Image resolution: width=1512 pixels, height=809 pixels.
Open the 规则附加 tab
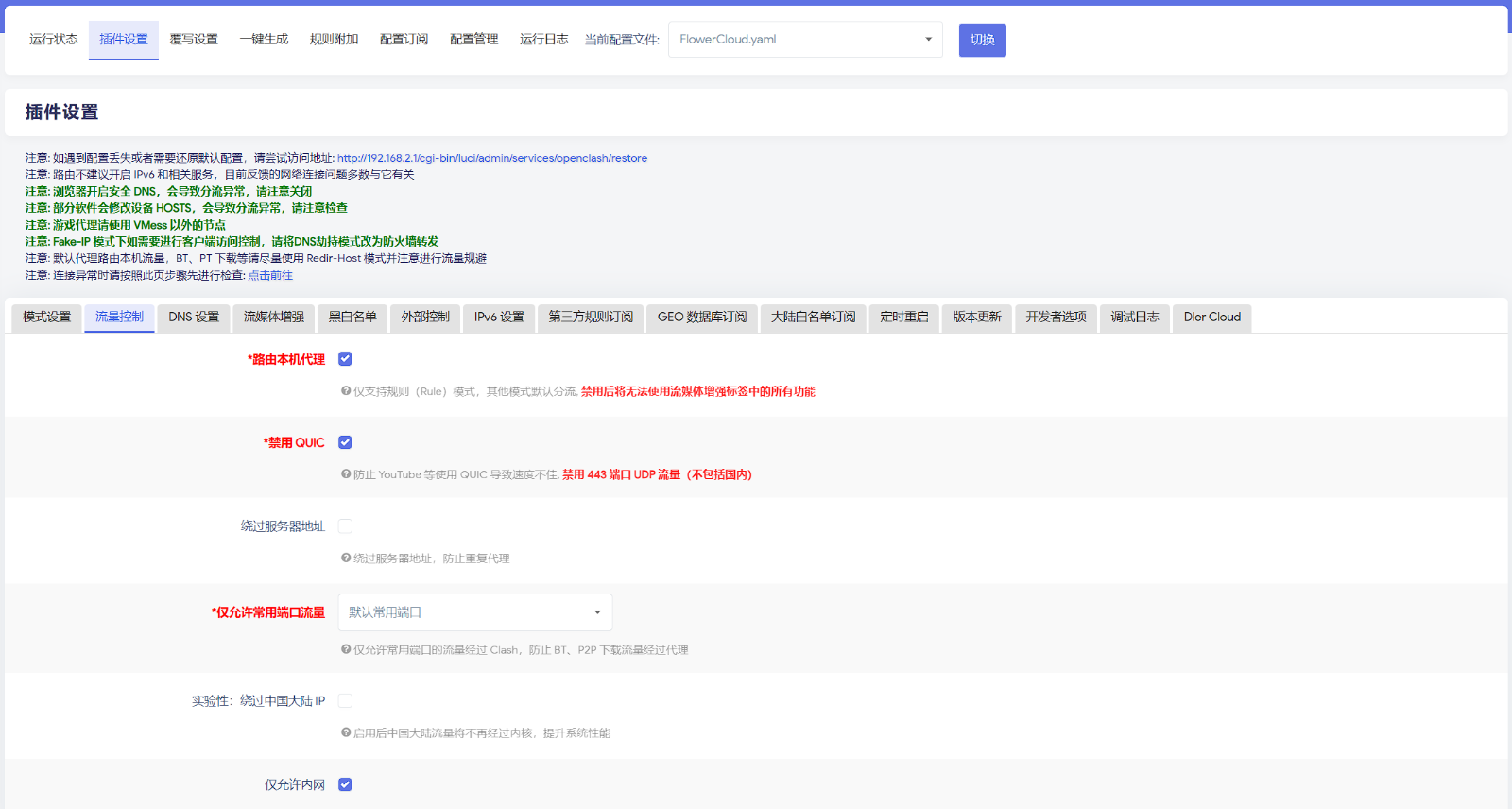click(x=334, y=40)
